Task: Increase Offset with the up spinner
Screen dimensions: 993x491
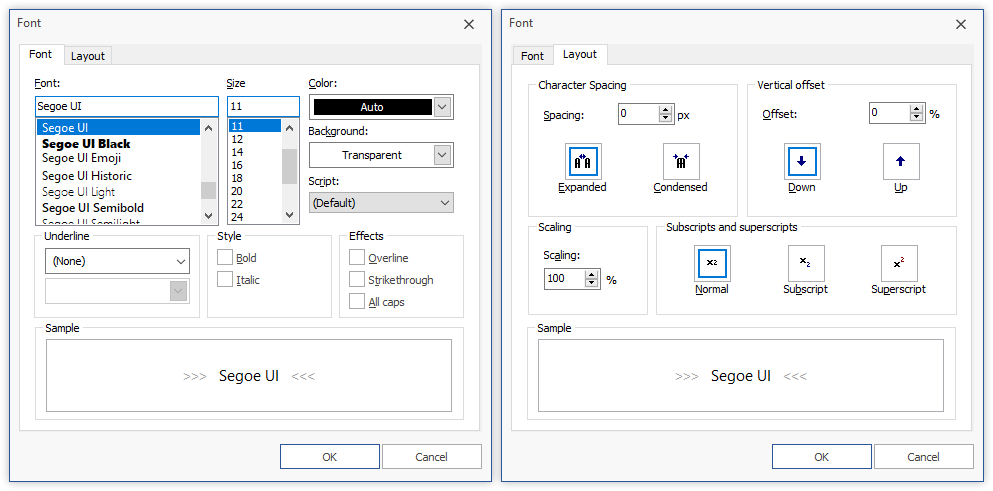Action: [916, 110]
